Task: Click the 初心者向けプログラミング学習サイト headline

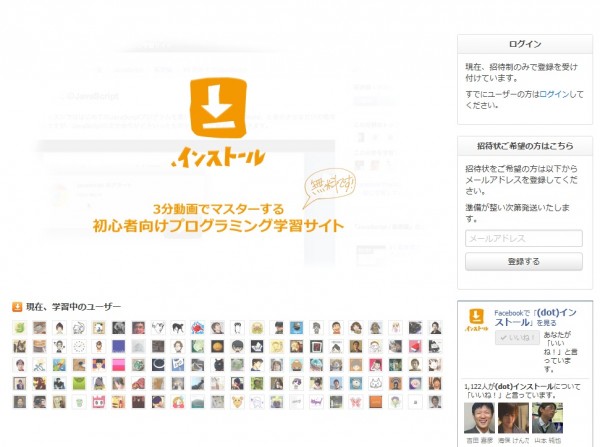Action: click(218, 226)
